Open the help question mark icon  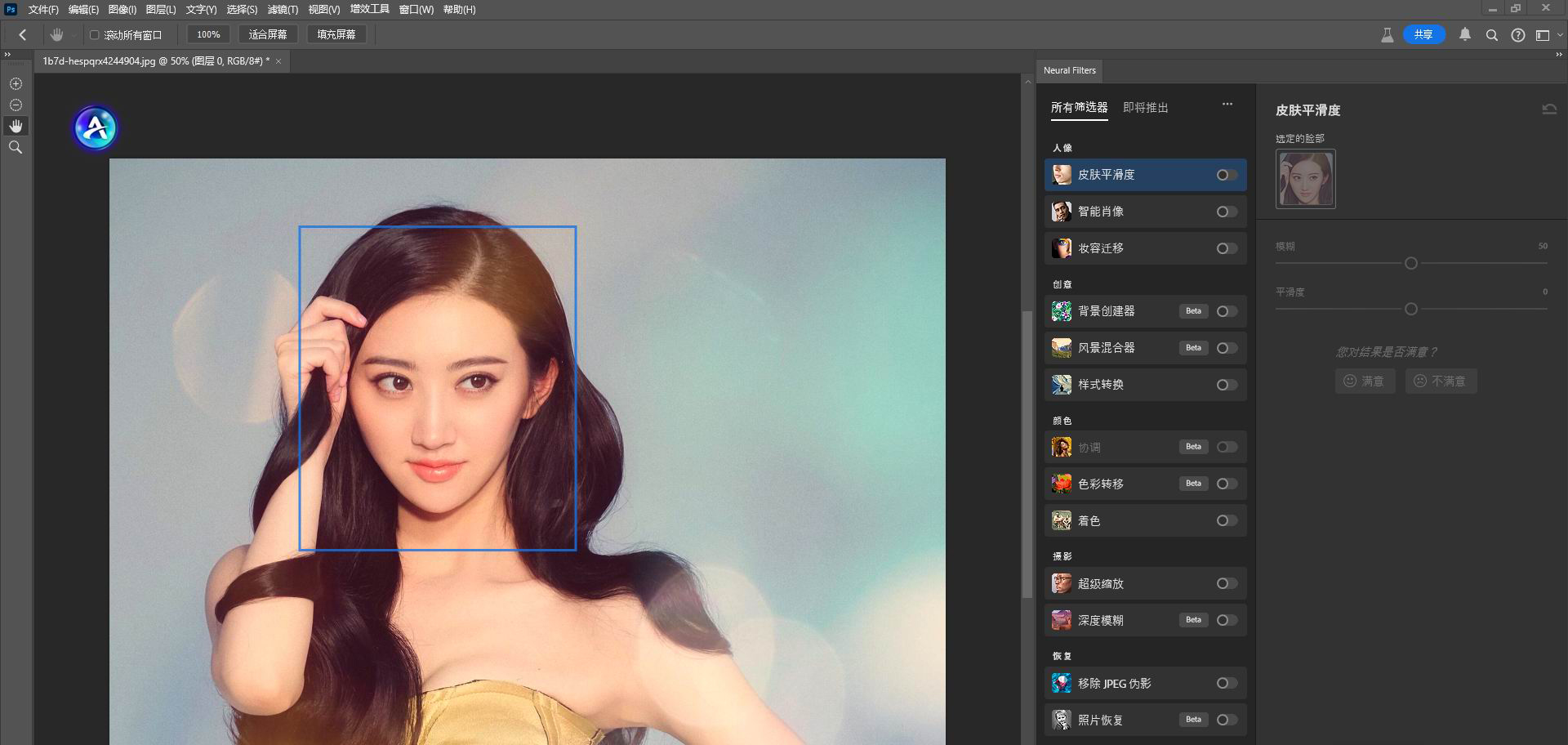[x=1517, y=35]
